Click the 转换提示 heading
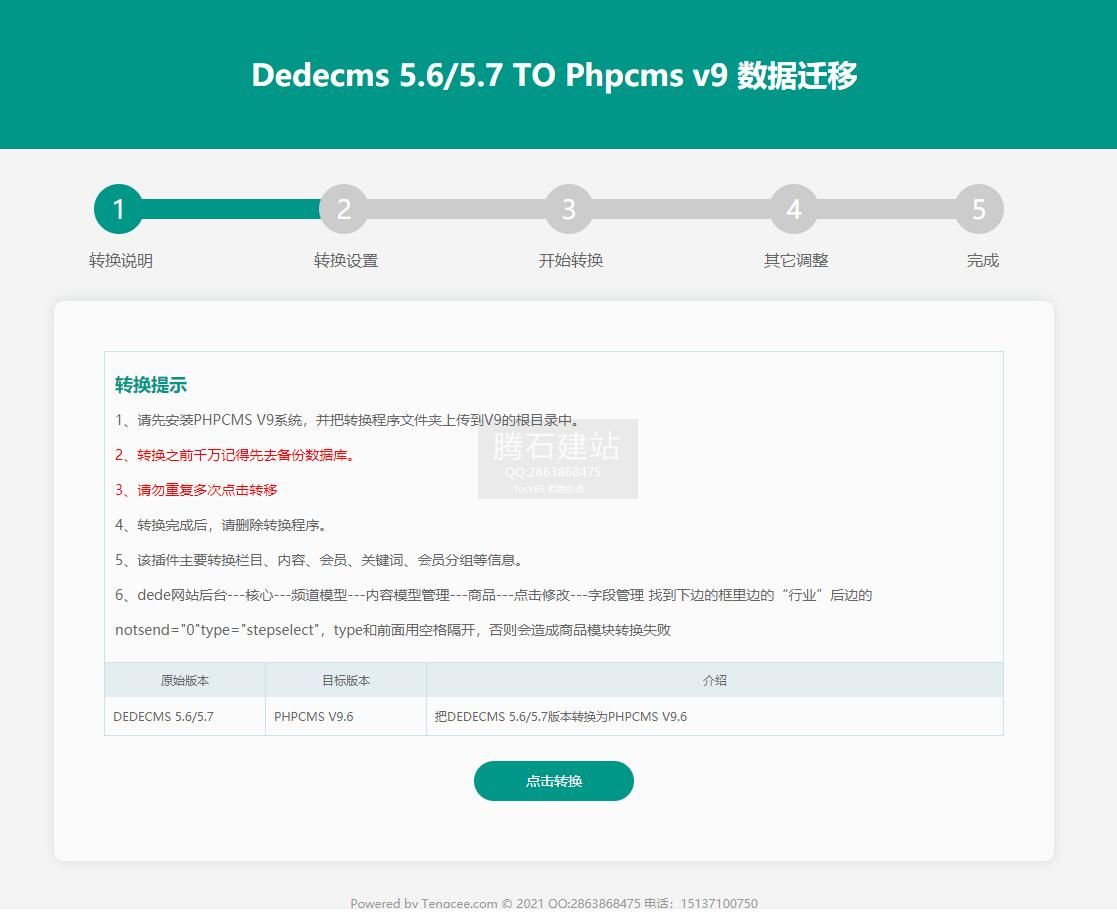 click(x=151, y=385)
